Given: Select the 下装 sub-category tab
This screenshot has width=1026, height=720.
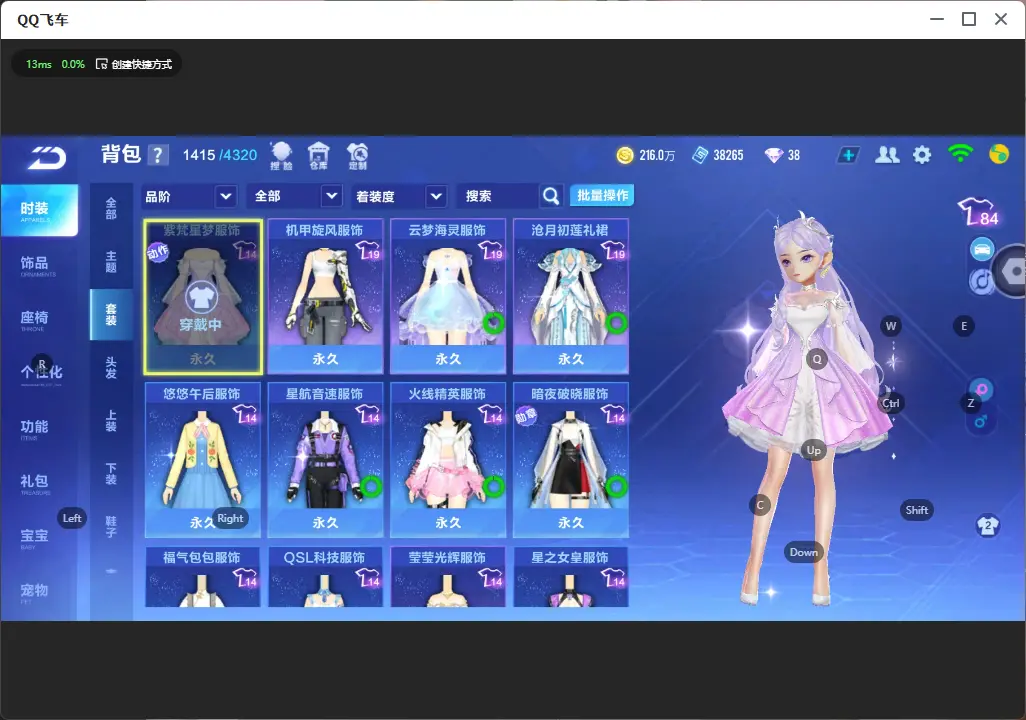Looking at the screenshot, I should coord(111,474).
